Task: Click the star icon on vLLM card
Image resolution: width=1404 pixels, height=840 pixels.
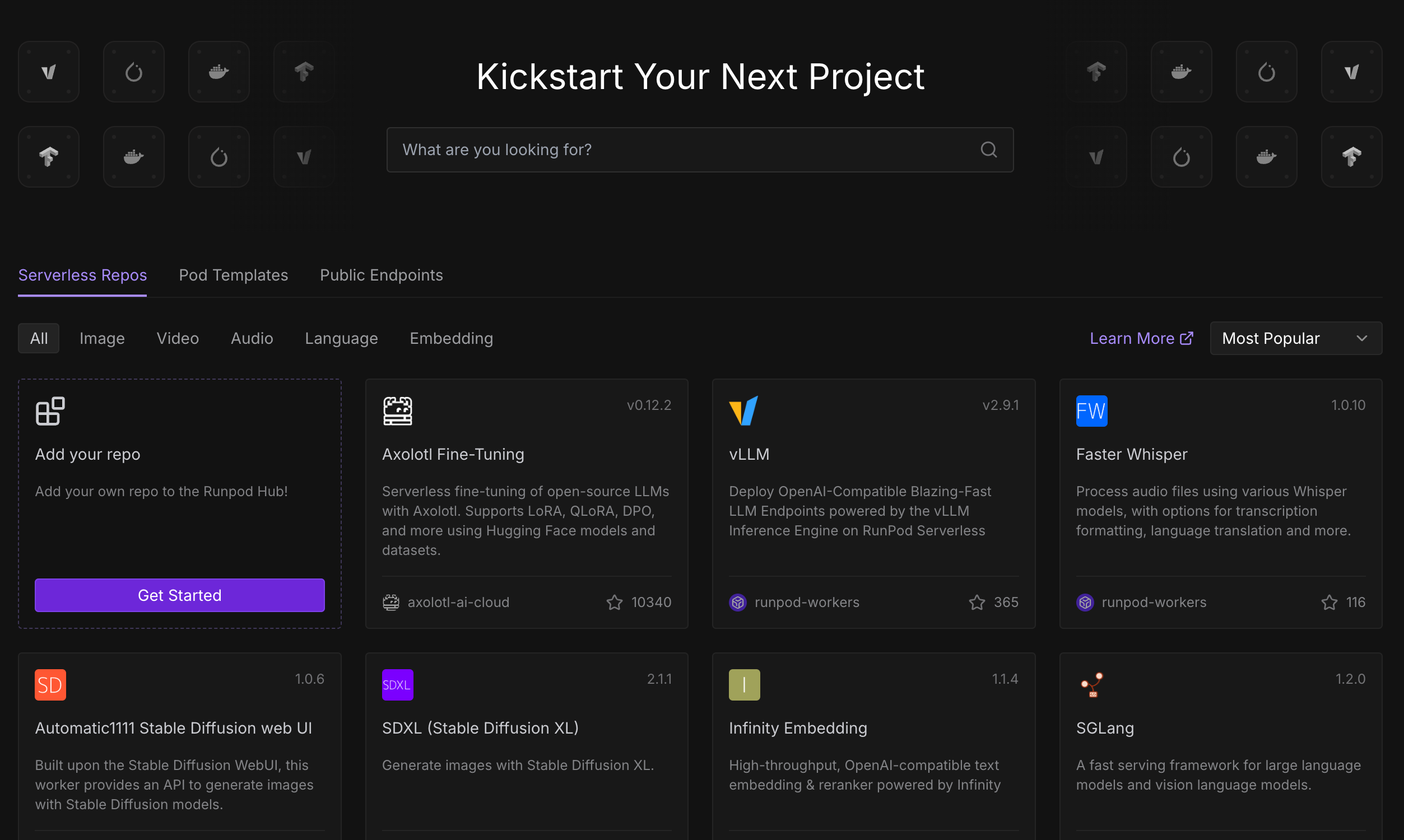Action: (x=977, y=602)
